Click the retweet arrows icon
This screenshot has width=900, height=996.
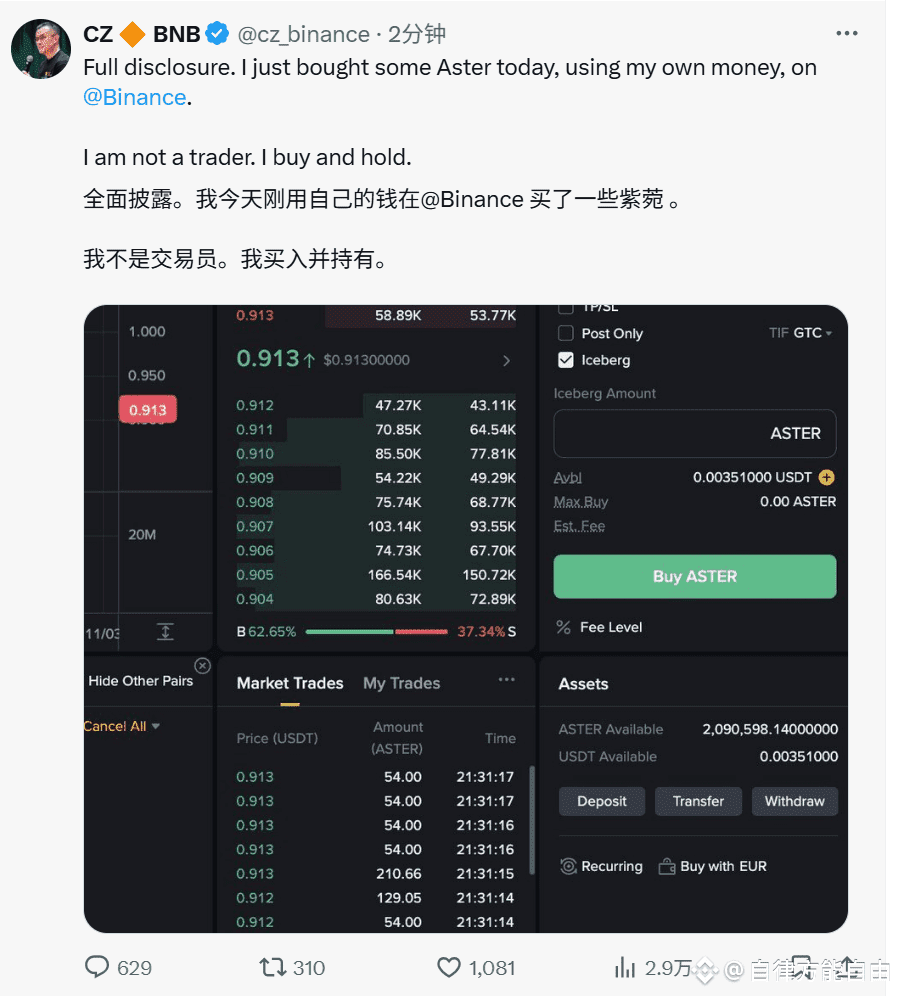click(x=272, y=967)
